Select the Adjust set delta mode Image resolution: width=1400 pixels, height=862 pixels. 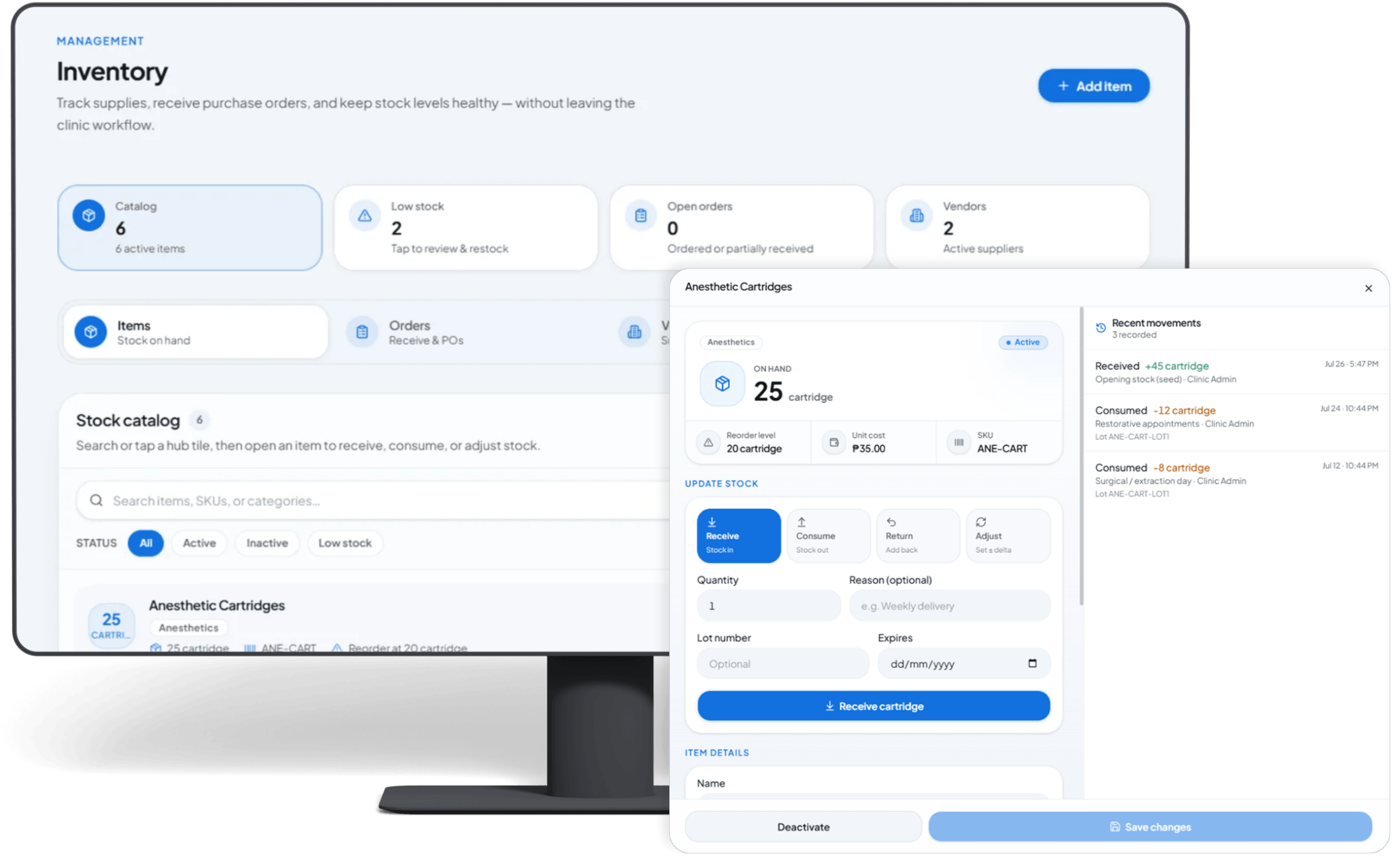click(x=1008, y=535)
